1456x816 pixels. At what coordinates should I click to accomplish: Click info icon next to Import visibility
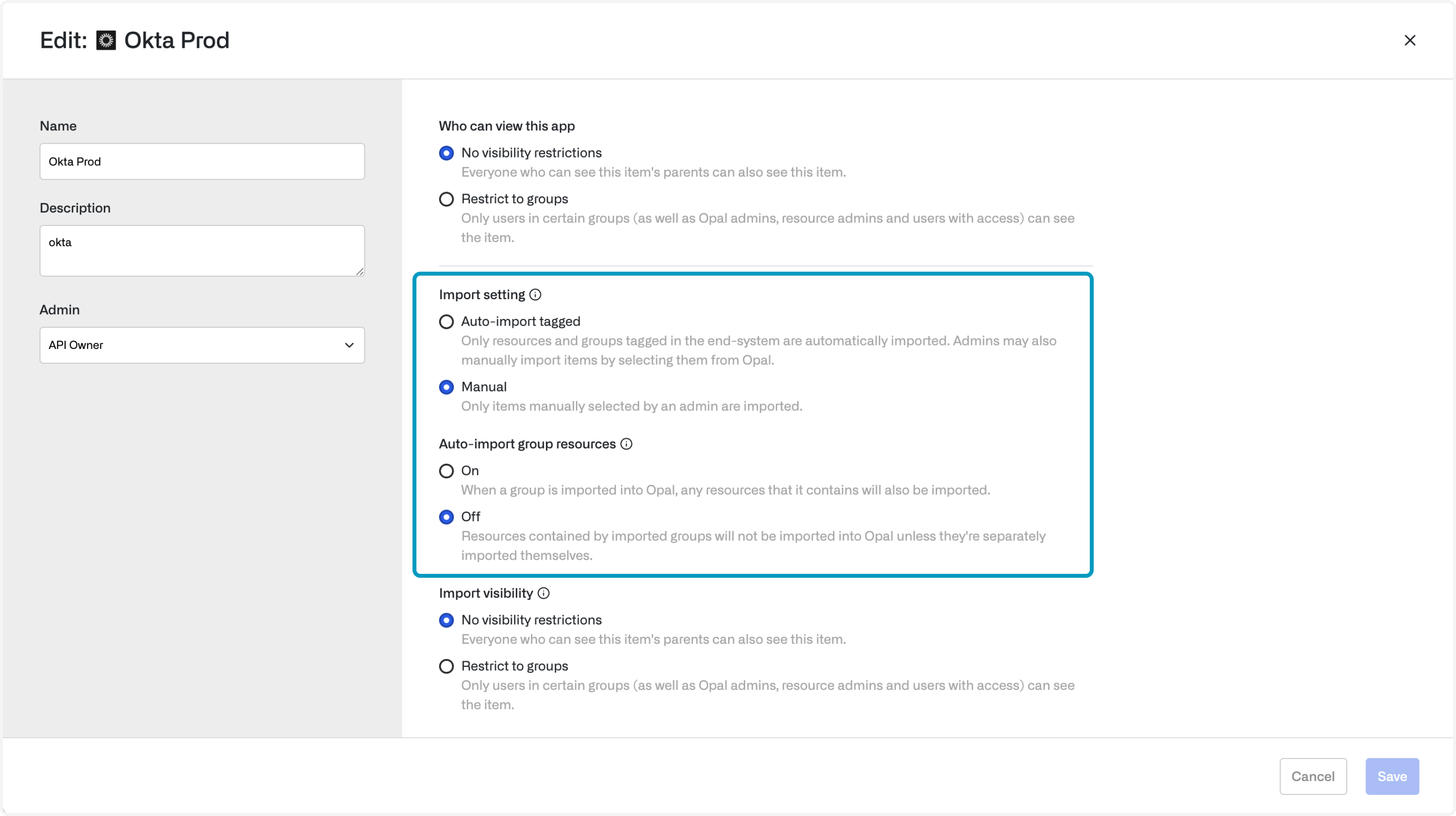tap(543, 593)
